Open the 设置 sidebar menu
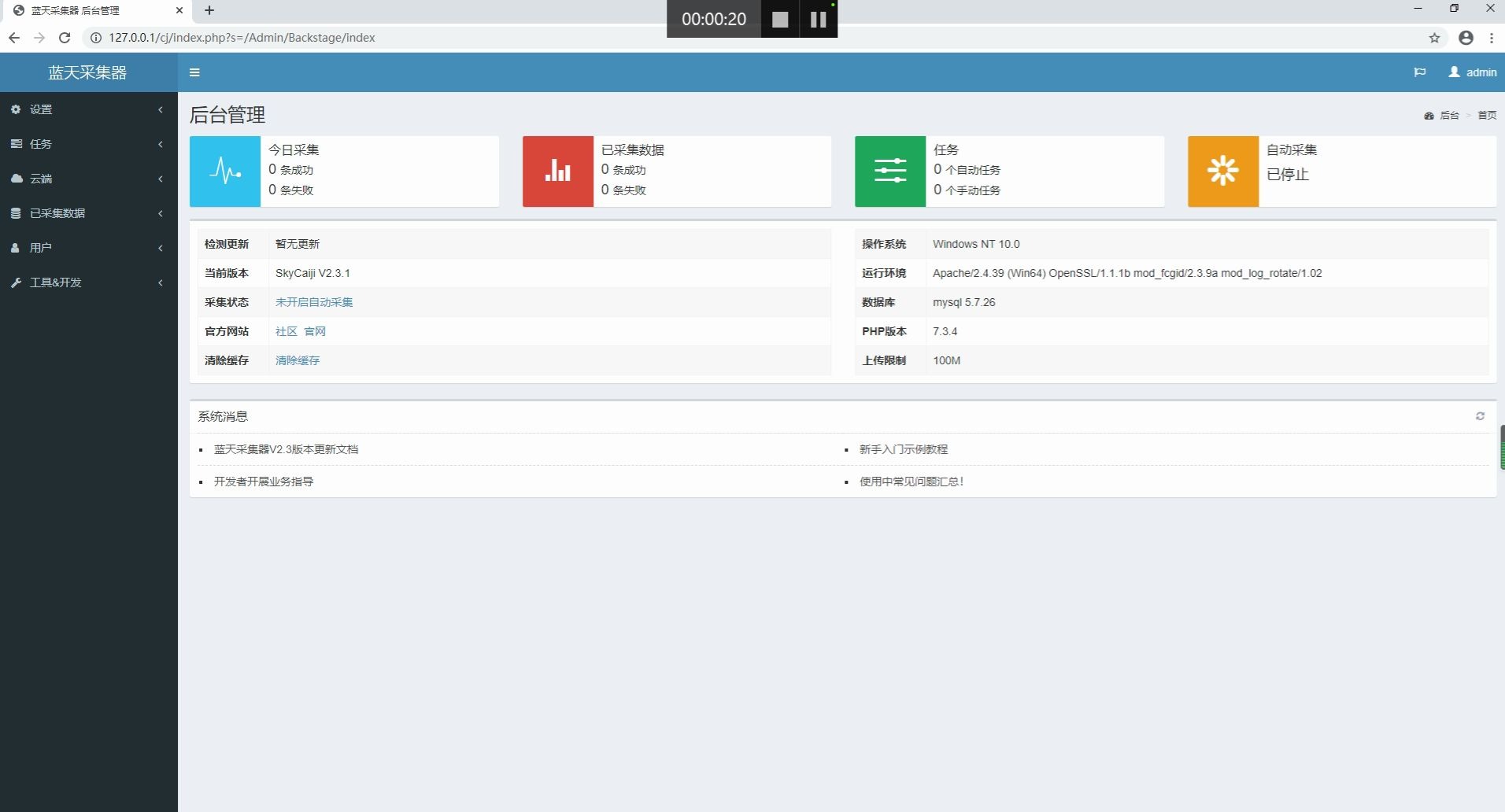This screenshot has height=812, width=1505. 89,109
